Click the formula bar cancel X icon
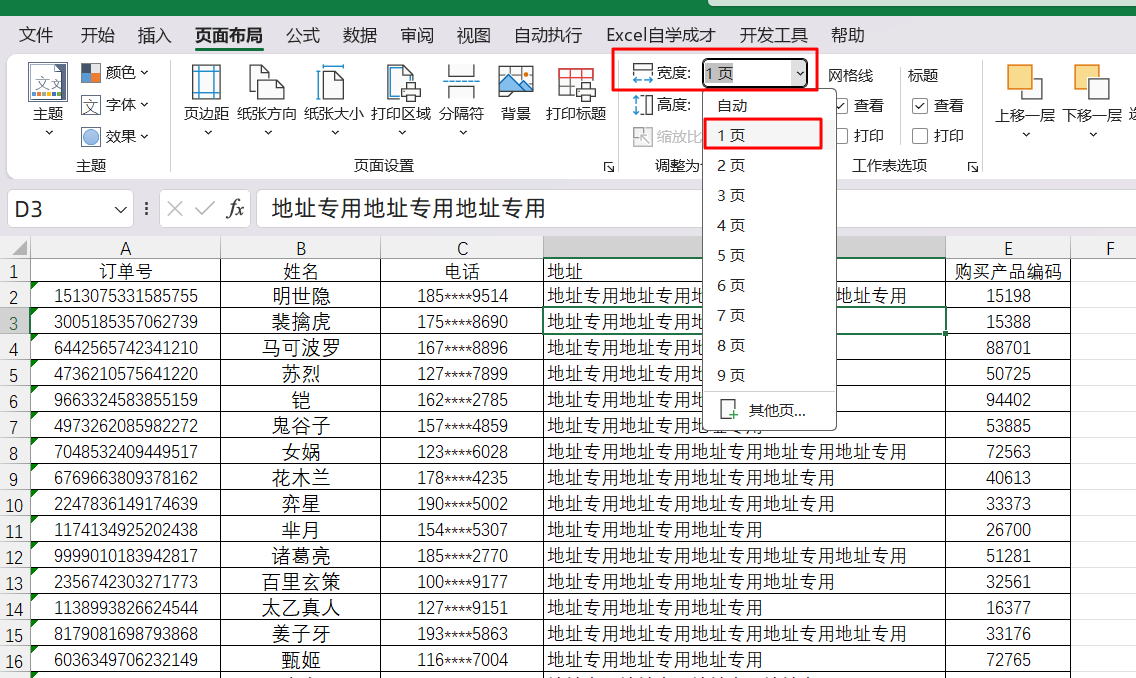The width and height of the screenshot is (1136, 678). (x=175, y=209)
